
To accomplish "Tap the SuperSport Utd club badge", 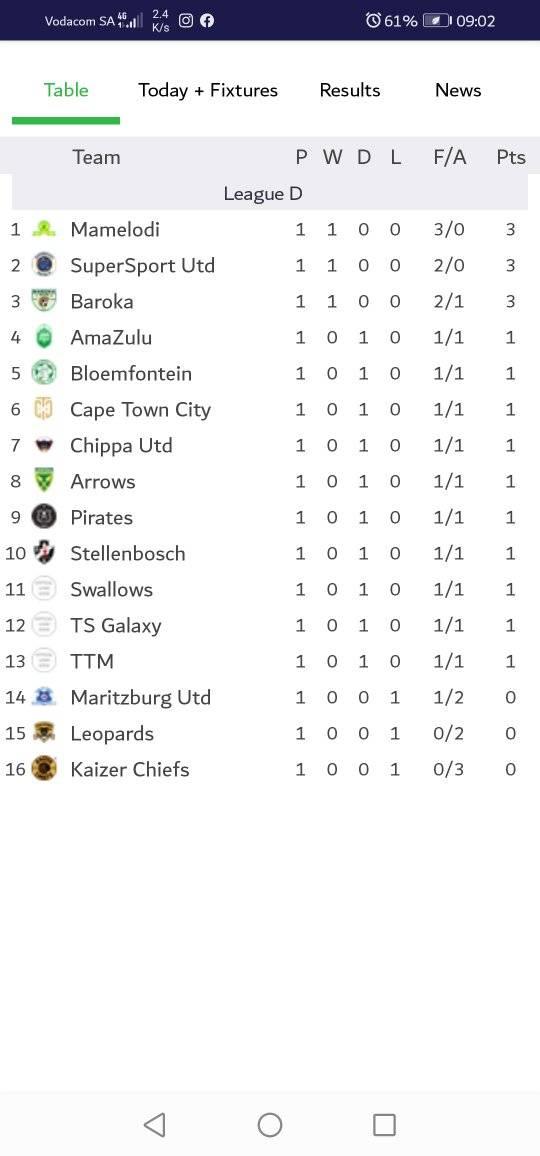I will [x=44, y=265].
